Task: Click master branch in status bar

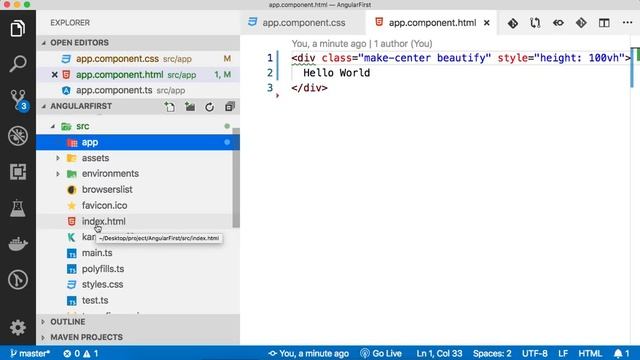Action: point(29,353)
